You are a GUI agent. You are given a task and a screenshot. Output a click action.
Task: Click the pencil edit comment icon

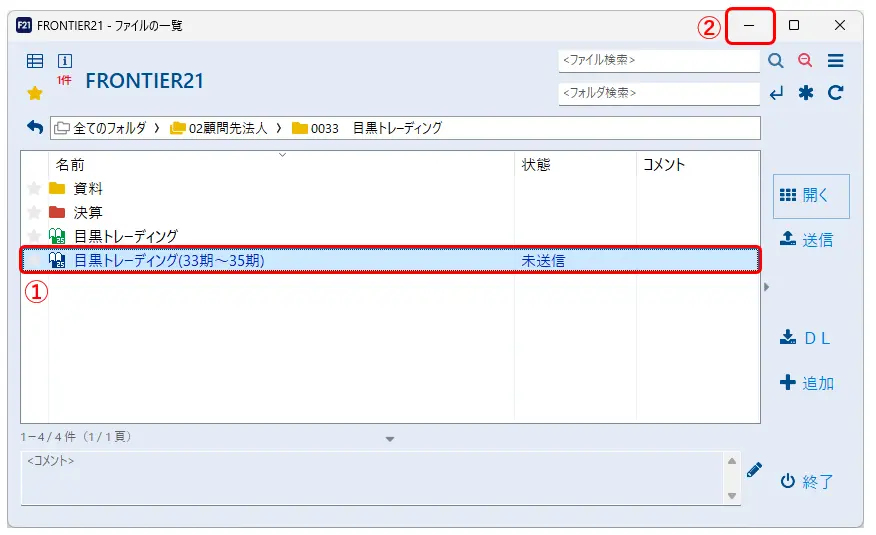click(x=754, y=469)
